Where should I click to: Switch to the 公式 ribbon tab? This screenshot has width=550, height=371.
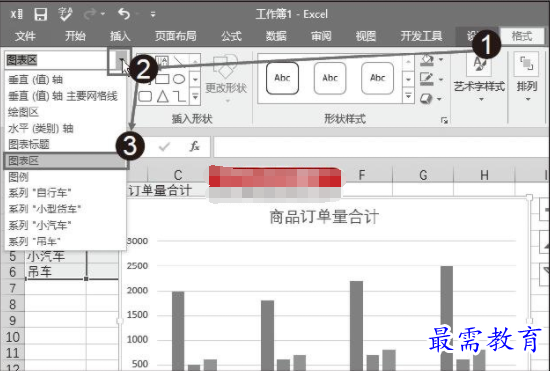click(232, 36)
